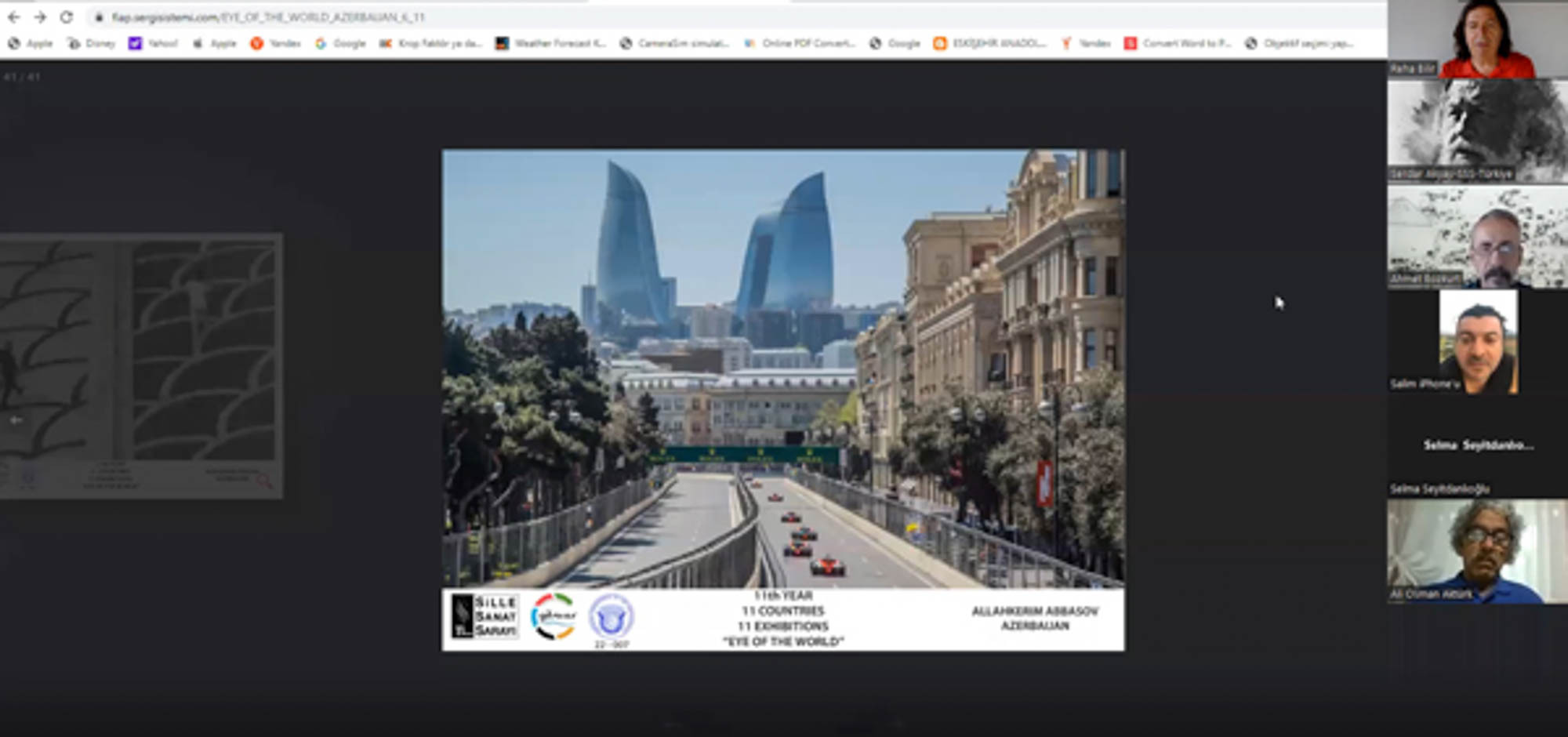Click the round blue emblem logo
This screenshot has height=737, width=1568.
click(x=611, y=616)
